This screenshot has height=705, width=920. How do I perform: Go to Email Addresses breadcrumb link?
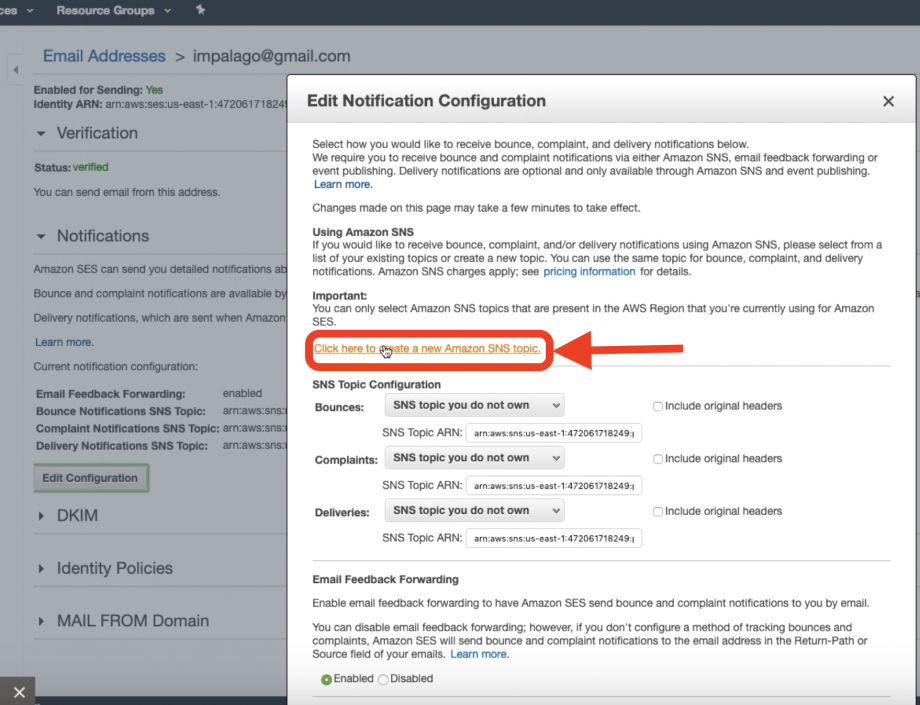(x=104, y=56)
